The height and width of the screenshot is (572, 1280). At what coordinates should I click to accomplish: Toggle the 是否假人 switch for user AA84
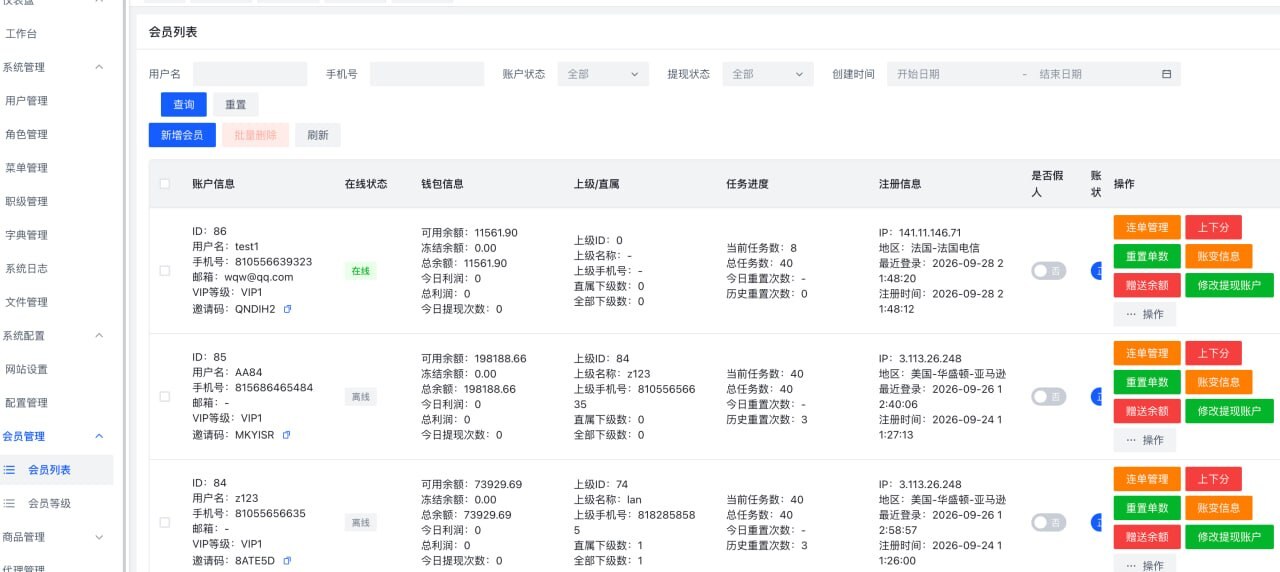tap(1049, 397)
